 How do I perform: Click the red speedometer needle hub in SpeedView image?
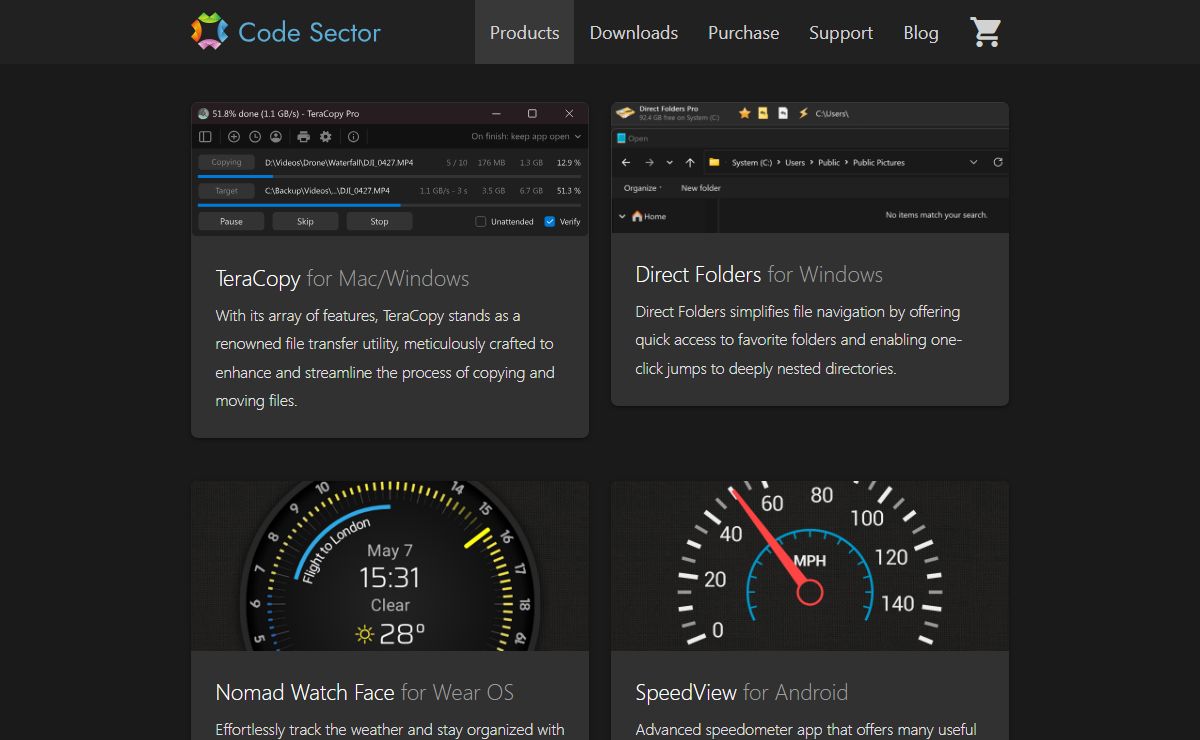coord(809,593)
